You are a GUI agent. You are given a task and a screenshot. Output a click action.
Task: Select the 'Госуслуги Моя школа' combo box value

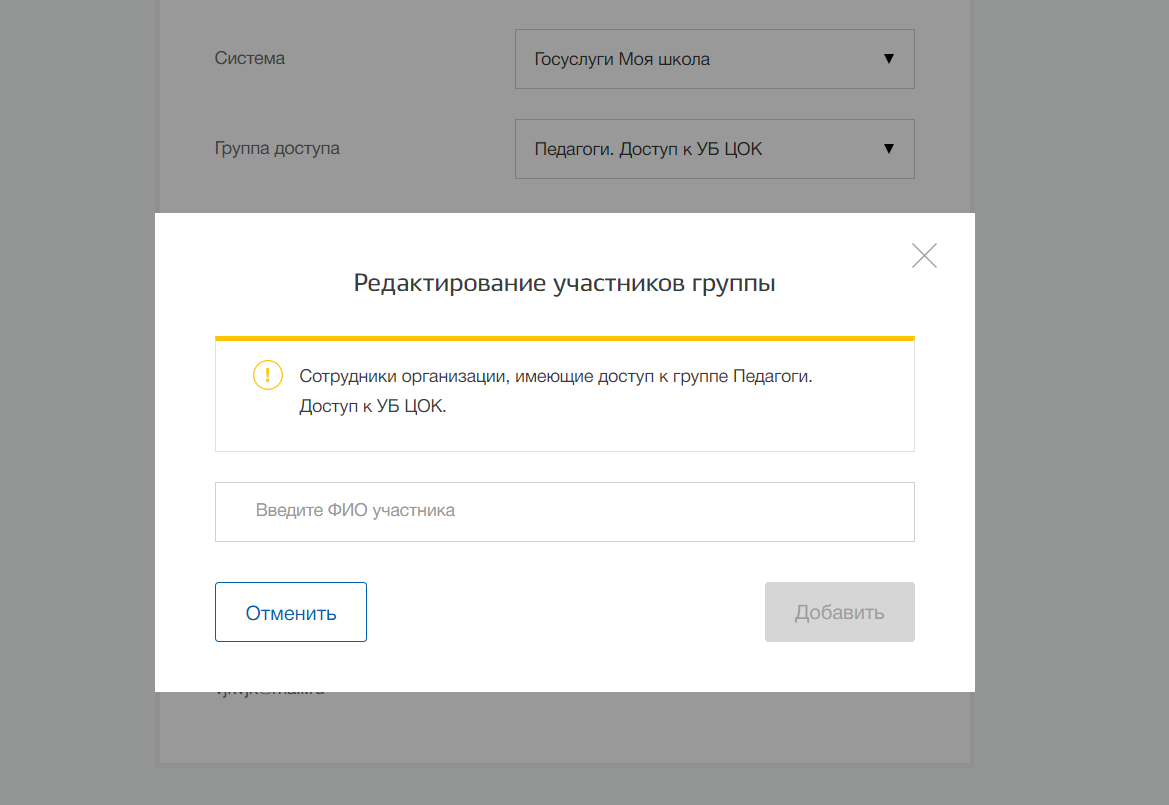pos(622,59)
